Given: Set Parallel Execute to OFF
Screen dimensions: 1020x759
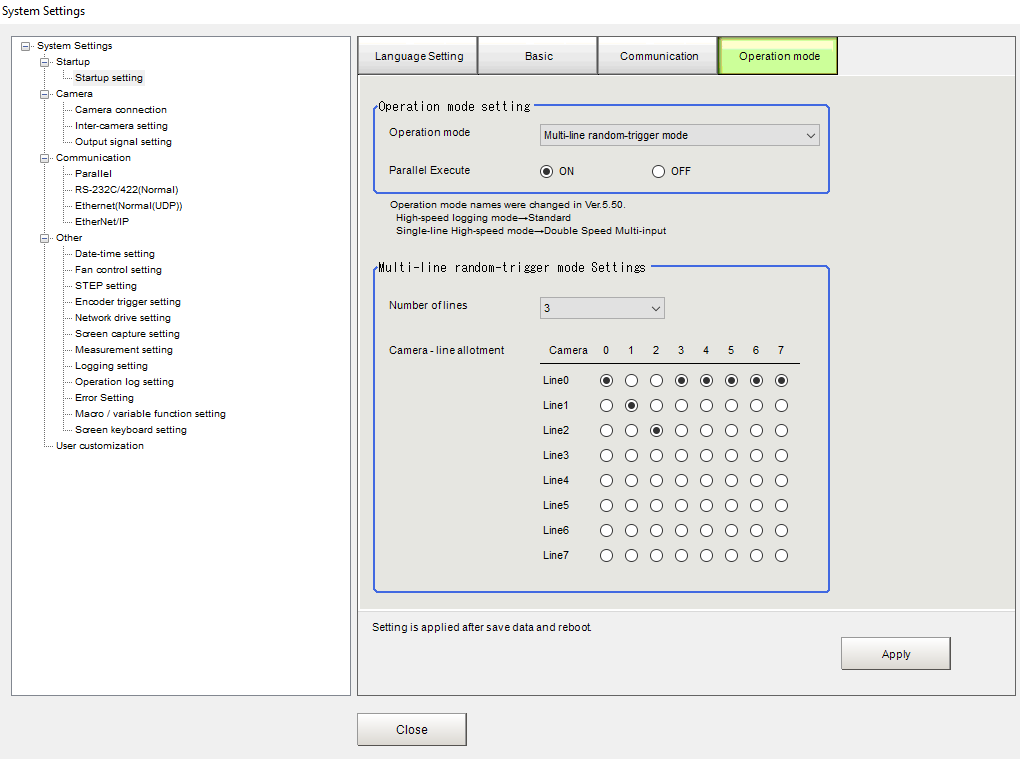Looking at the screenshot, I should tap(658, 171).
